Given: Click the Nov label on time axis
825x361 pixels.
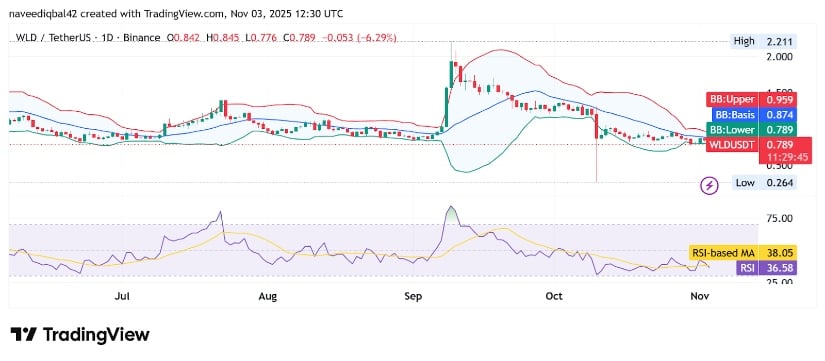Looking at the screenshot, I should tap(700, 297).
